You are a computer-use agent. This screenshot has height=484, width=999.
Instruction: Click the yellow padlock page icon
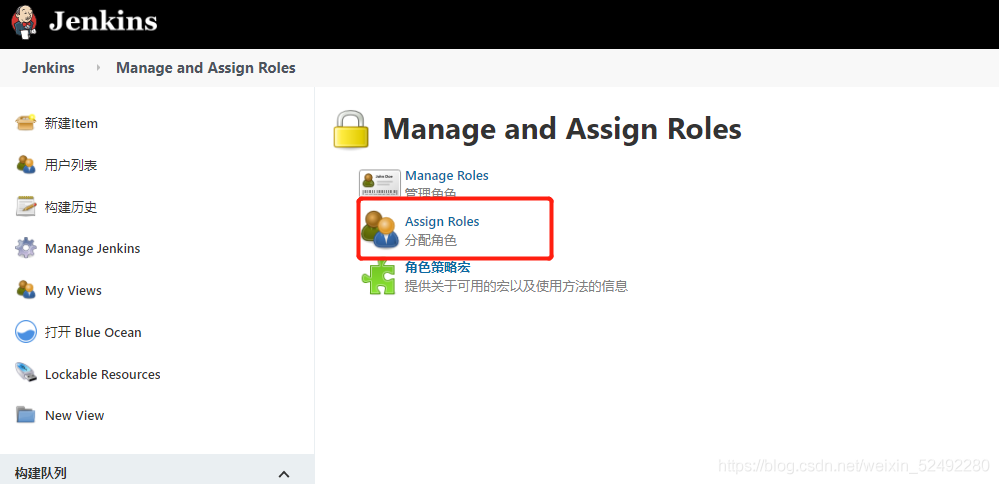[351, 129]
